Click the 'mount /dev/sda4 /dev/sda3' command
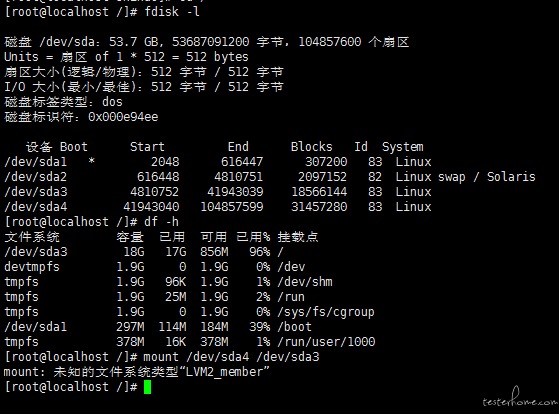 [x=231, y=357]
